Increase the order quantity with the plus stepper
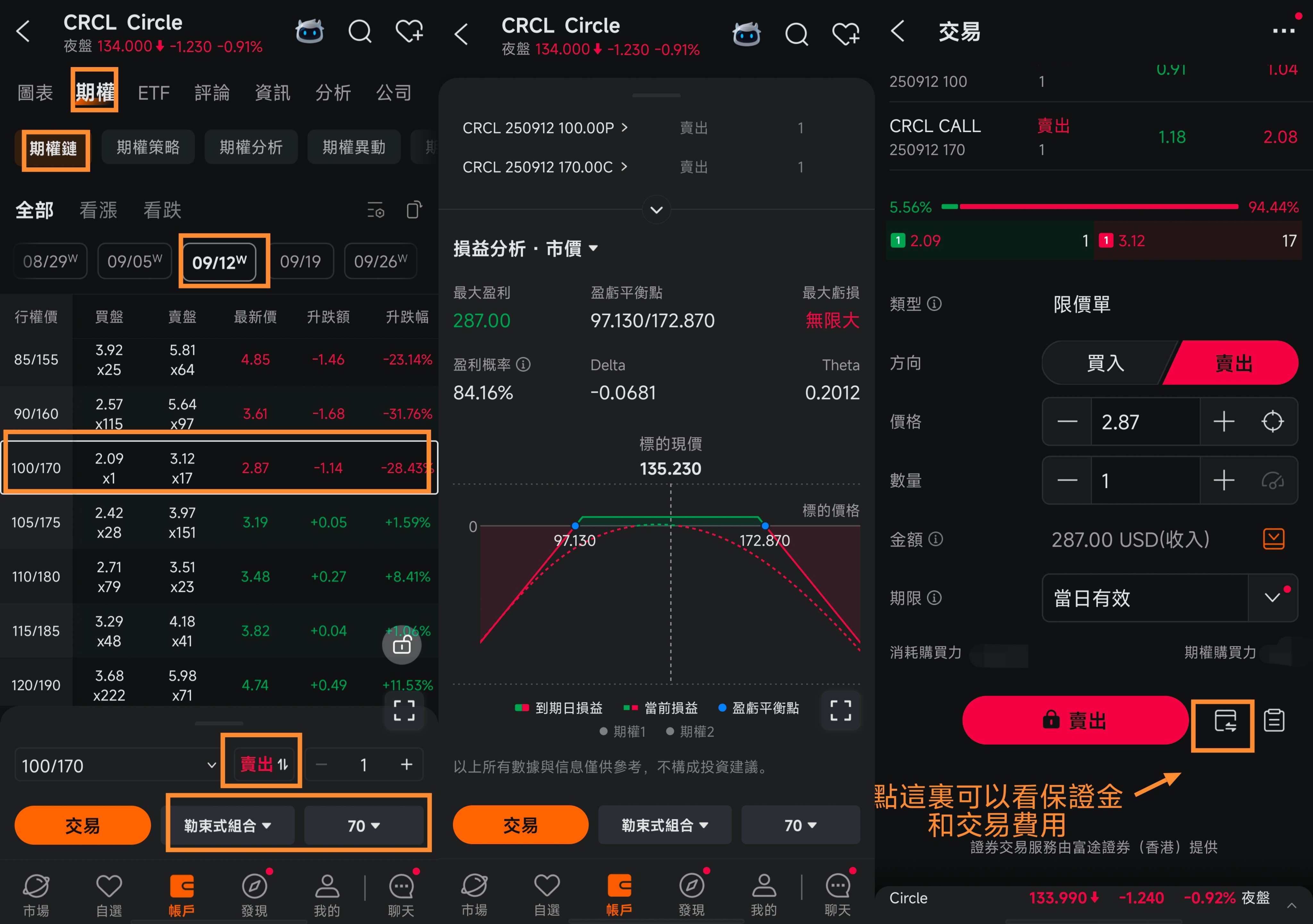The width and height of the screenshot is (1313, 924). tap(1224, 481)
